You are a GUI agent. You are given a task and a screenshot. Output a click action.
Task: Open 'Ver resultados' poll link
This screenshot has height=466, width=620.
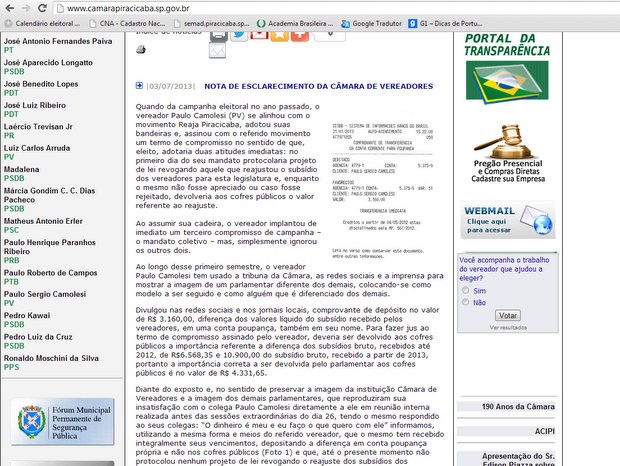click(508, 327)
